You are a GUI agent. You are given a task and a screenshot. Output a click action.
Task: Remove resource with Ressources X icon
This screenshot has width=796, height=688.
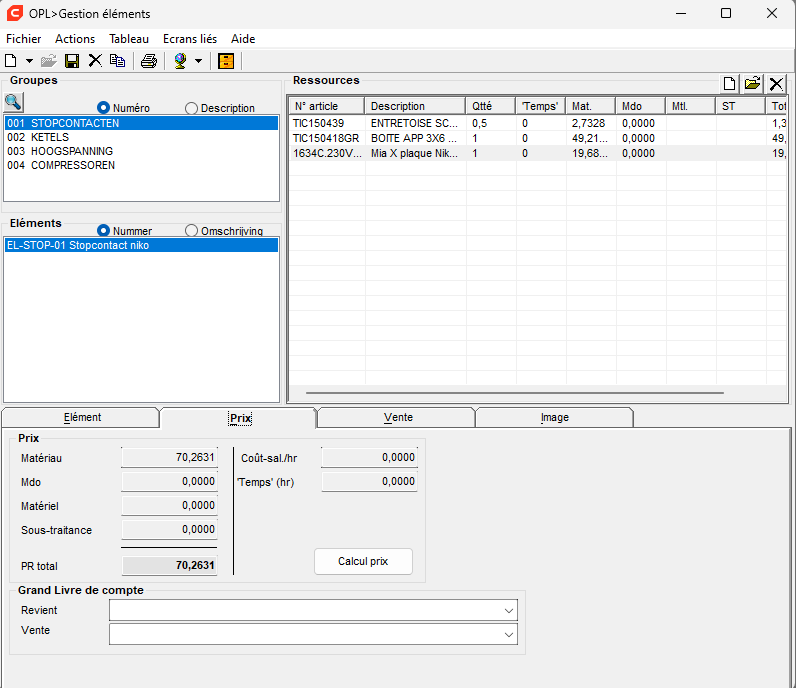click(x=776, y=84)
